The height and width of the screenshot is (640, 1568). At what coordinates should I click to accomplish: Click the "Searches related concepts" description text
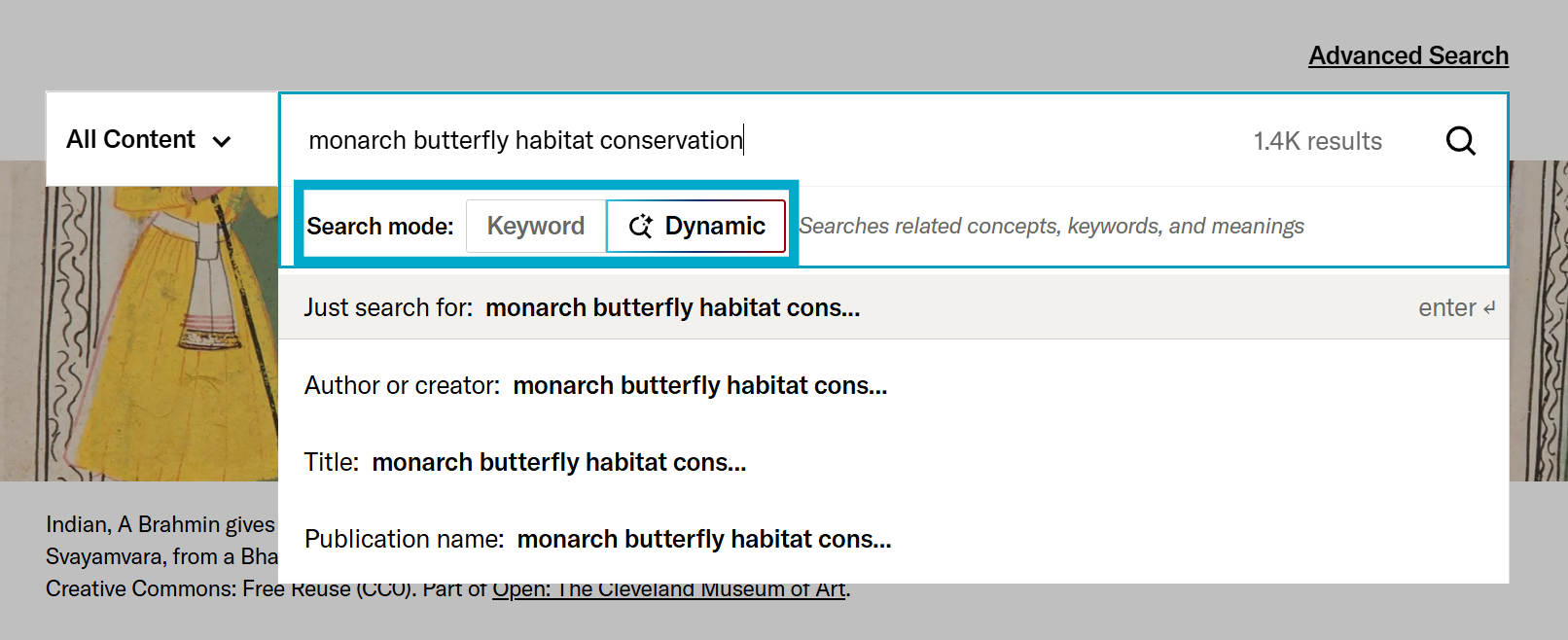pos(1051,226)
